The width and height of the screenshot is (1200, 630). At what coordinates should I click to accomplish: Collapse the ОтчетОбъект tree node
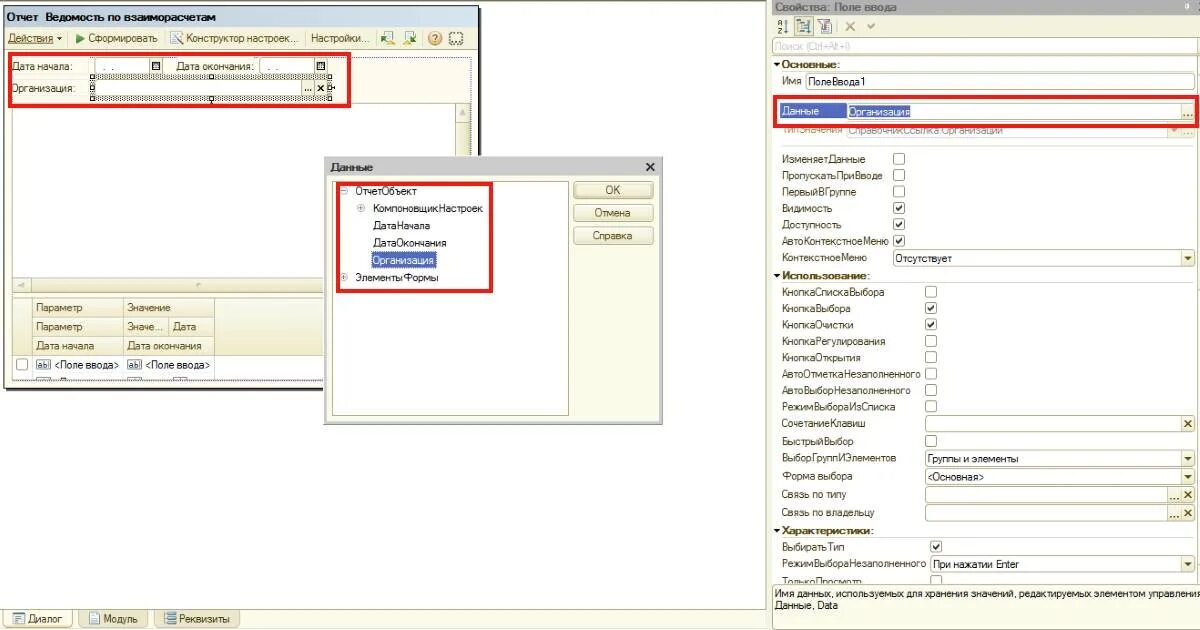click(x=344, y=191)
